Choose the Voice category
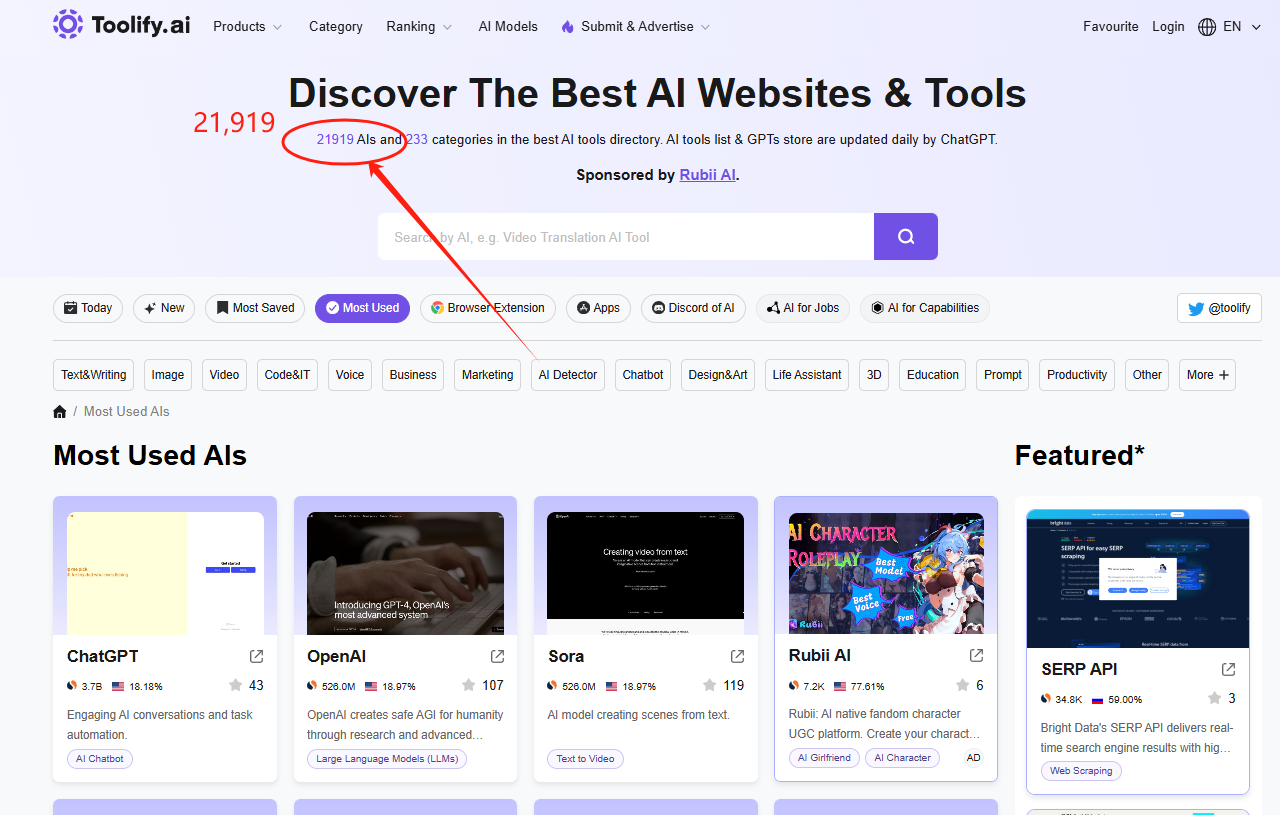The image size is (1280, 815). (x=350, y=375)
